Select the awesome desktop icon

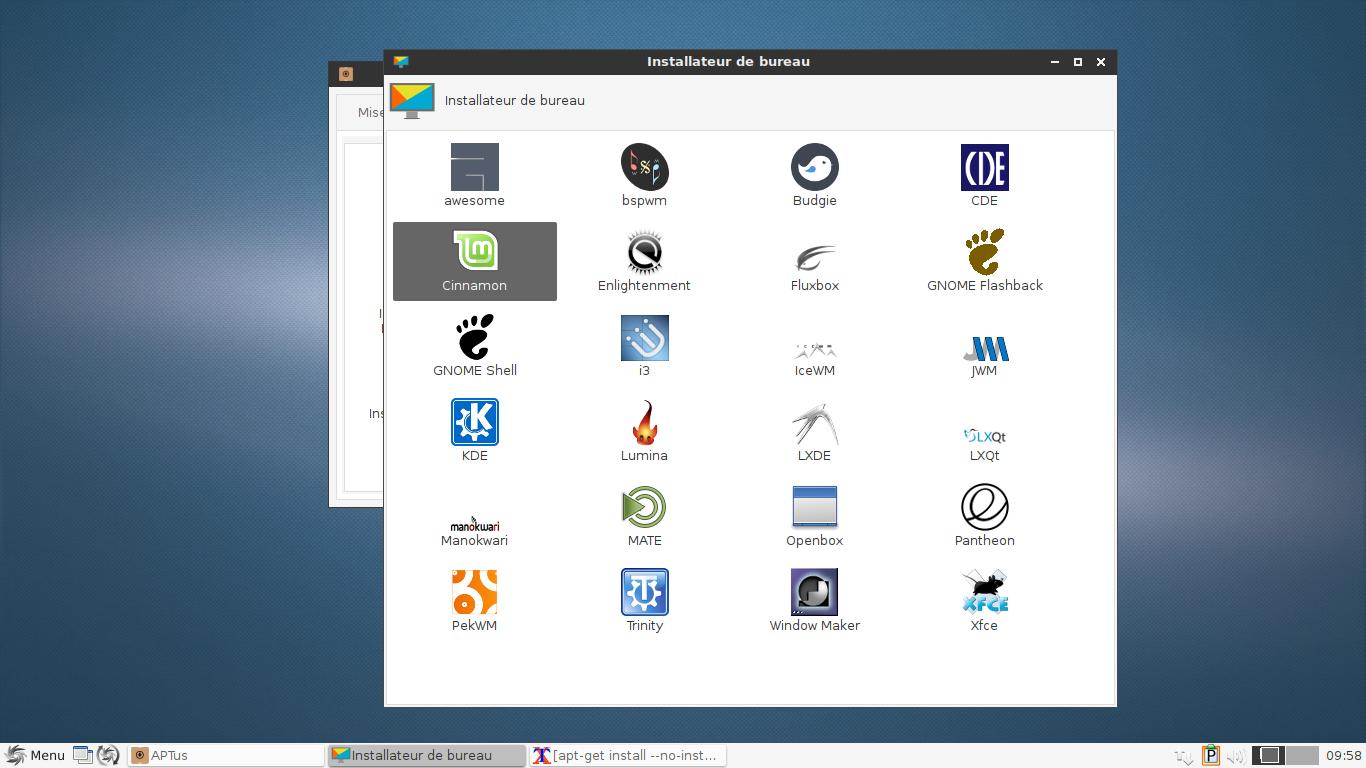click(x=474, y=167)
